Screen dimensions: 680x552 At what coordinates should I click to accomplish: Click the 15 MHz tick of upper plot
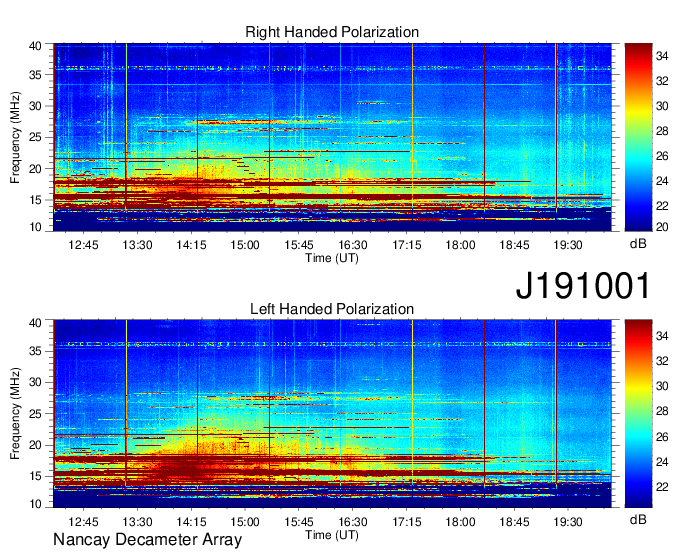click(36, 200)
